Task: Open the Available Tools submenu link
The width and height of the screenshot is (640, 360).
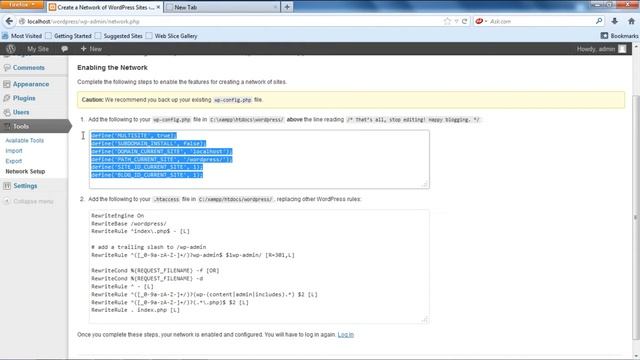Action: click(24, 140)
